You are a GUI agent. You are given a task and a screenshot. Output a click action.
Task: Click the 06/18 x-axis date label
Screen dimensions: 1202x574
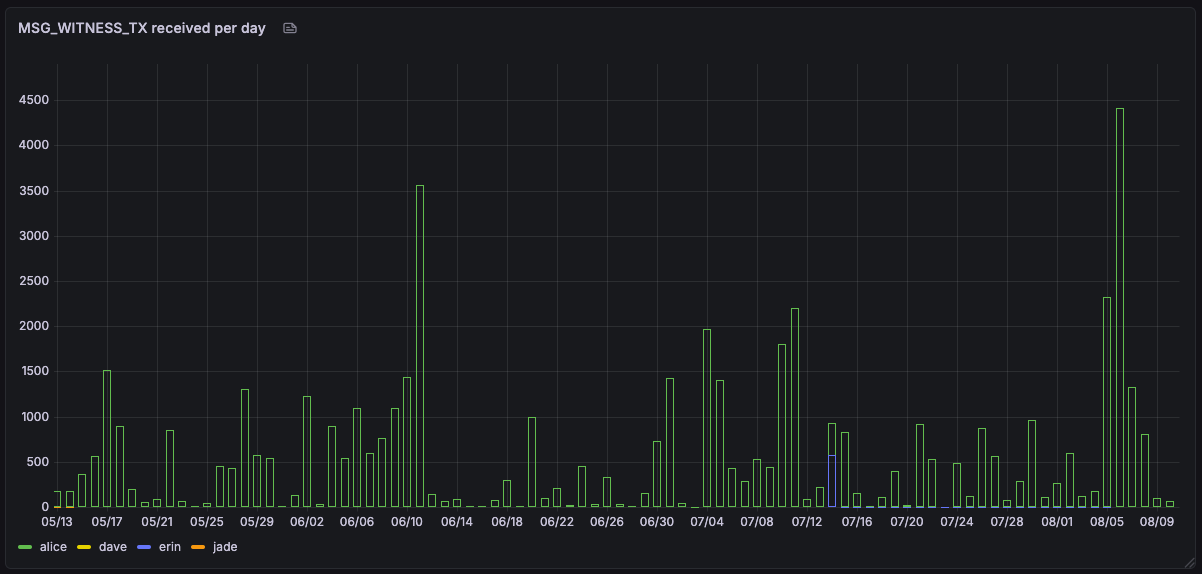(507, 521)
